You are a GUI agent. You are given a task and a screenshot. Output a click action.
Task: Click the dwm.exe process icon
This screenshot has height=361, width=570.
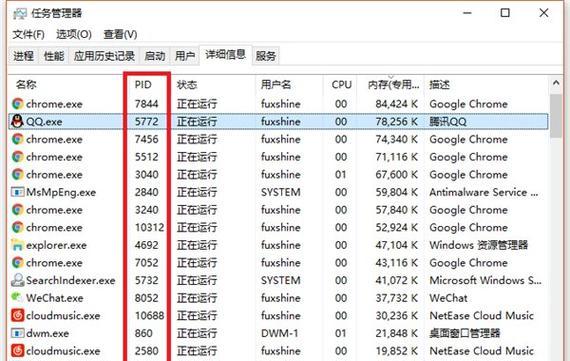pos(17,333)
